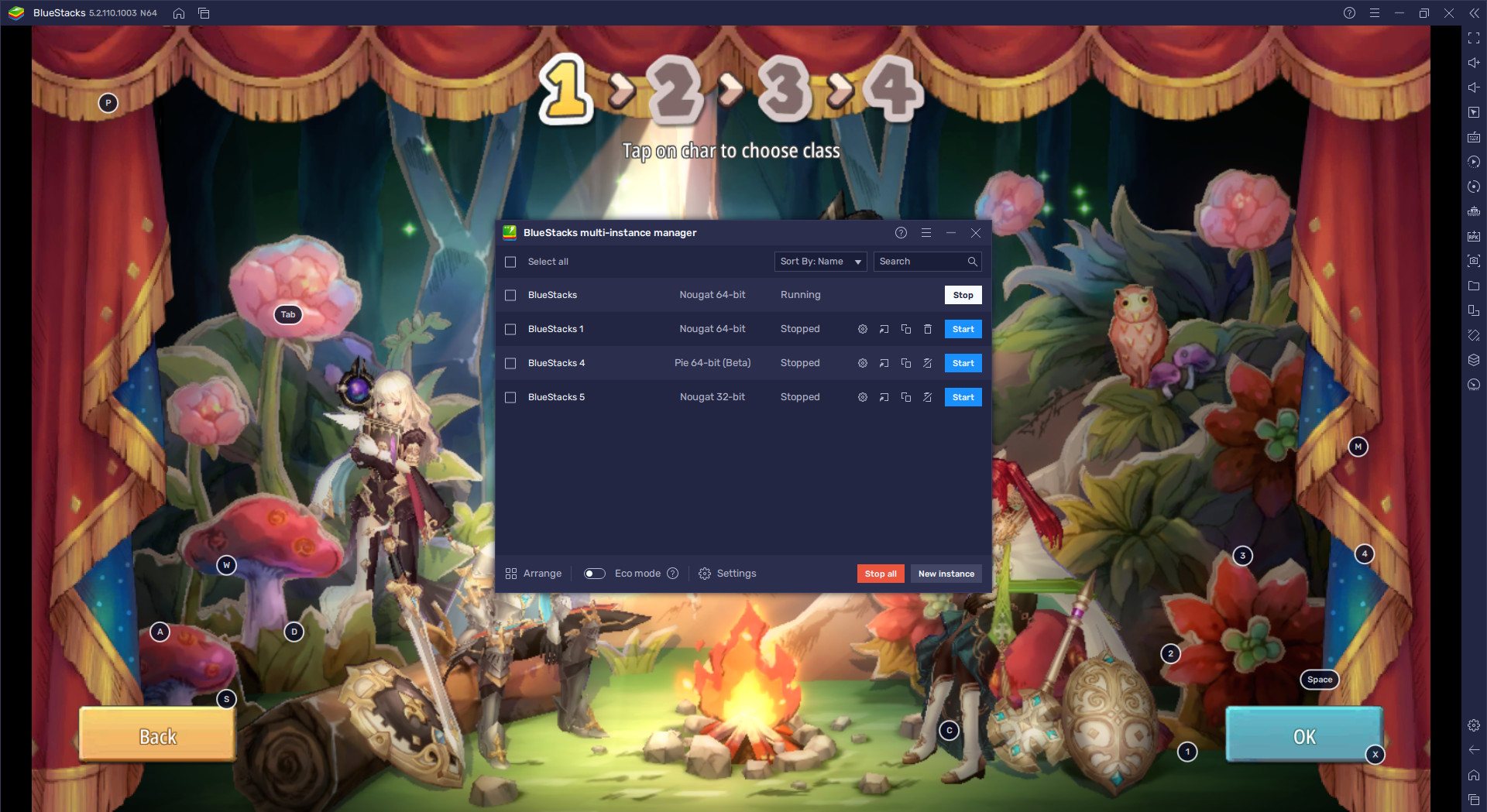Open settings for BlueStacks 5 instance
The image size is (1487, 812).
pyautogui.click(x=862, y=397)
